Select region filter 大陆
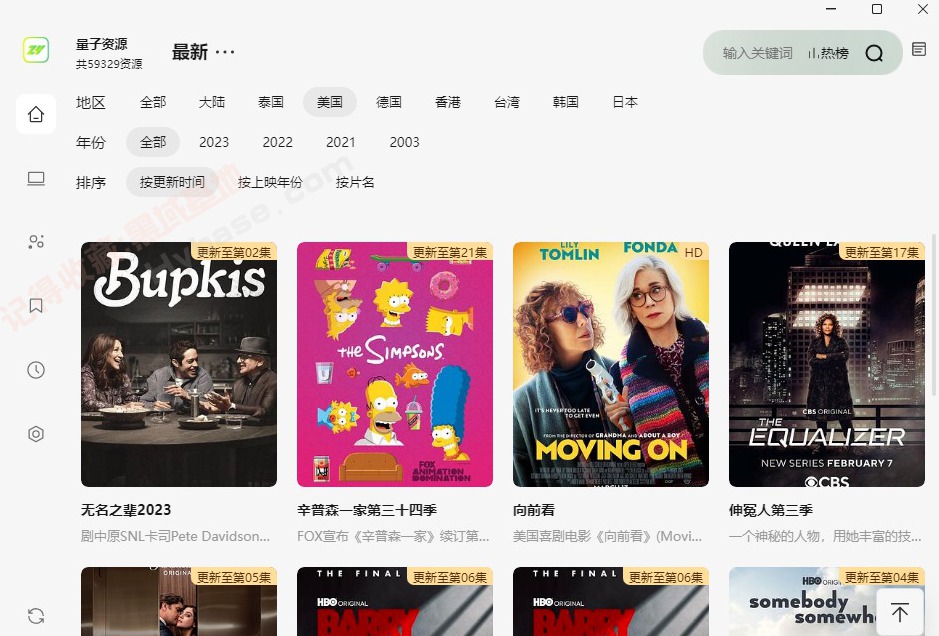The image size is (939, 636). 212,102
